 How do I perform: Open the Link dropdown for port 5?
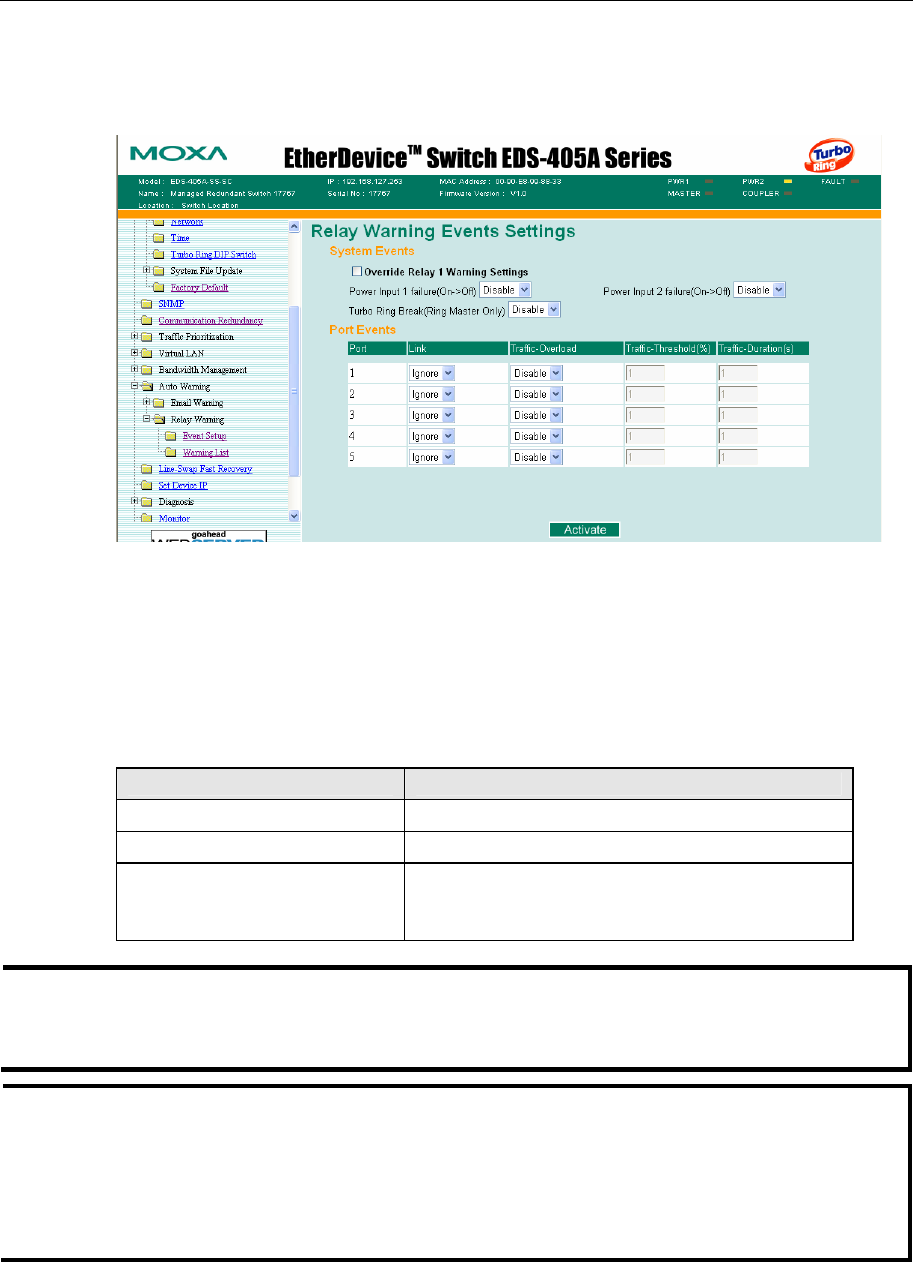click(433, 457)
